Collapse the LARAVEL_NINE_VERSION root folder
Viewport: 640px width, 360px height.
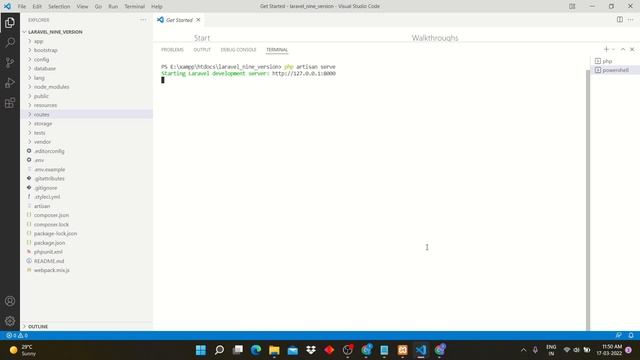pyautogui.click(x=87, y=32)
